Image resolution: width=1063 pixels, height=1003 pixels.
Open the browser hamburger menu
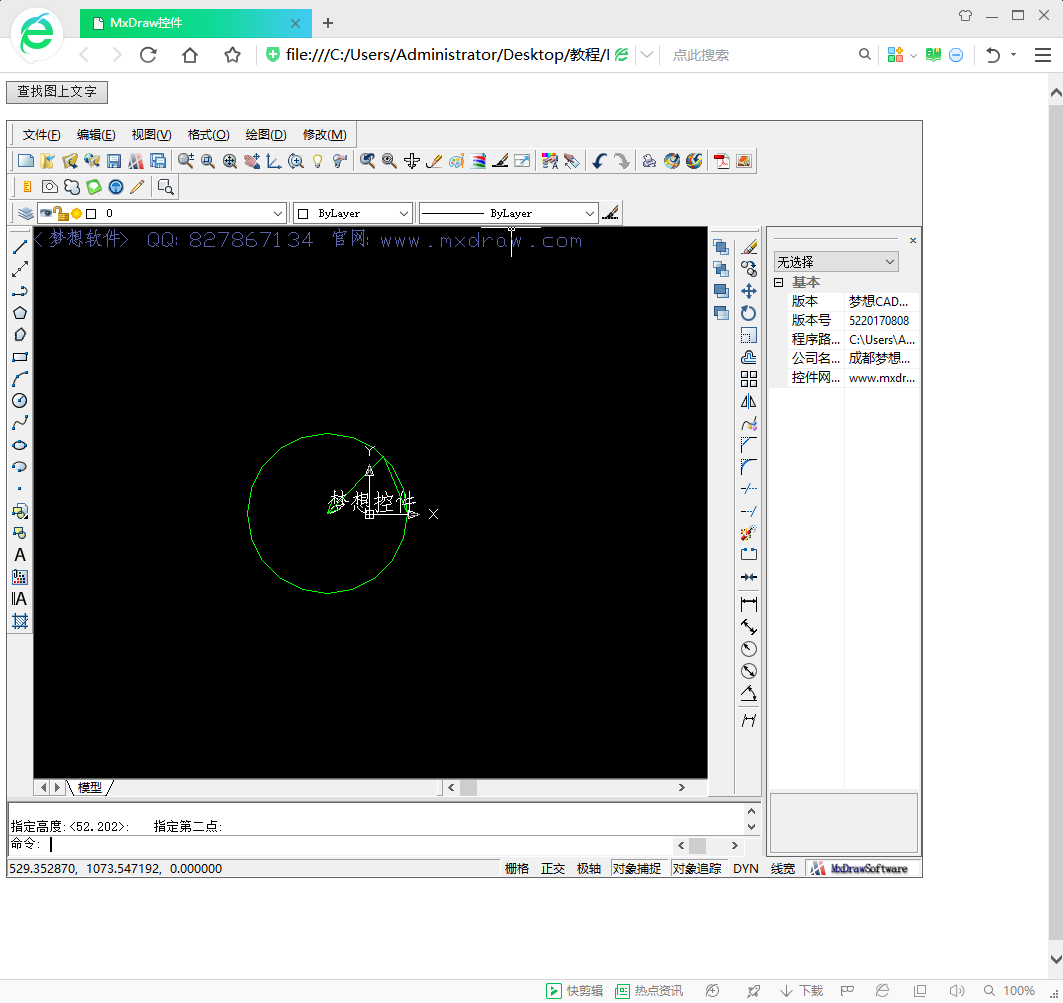[1043, 55]
